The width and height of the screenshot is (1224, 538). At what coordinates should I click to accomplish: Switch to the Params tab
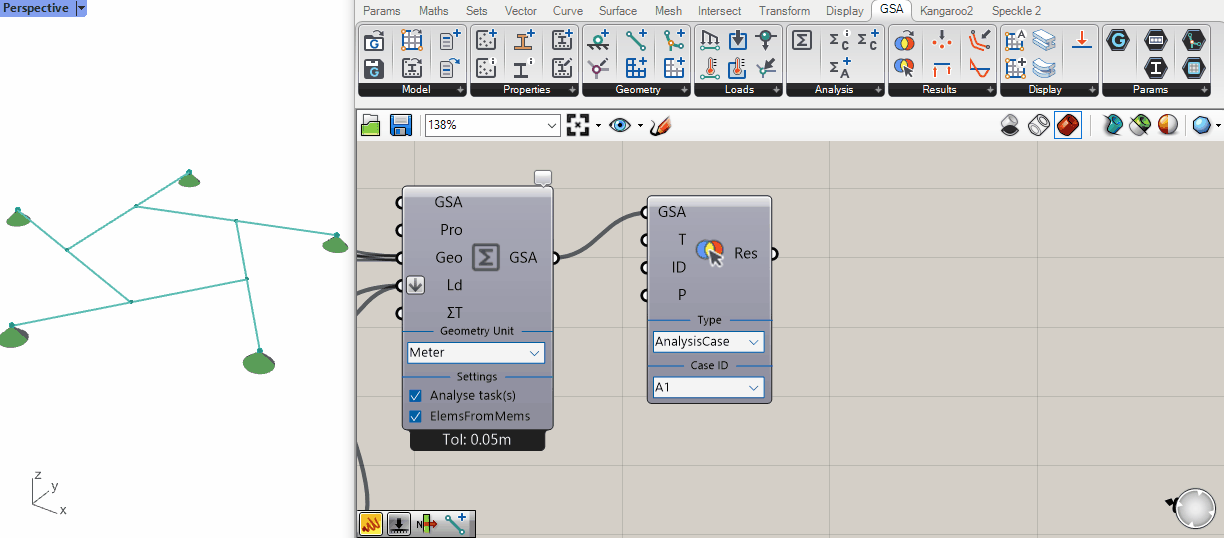pyautogui.click(x=381, y=11)
